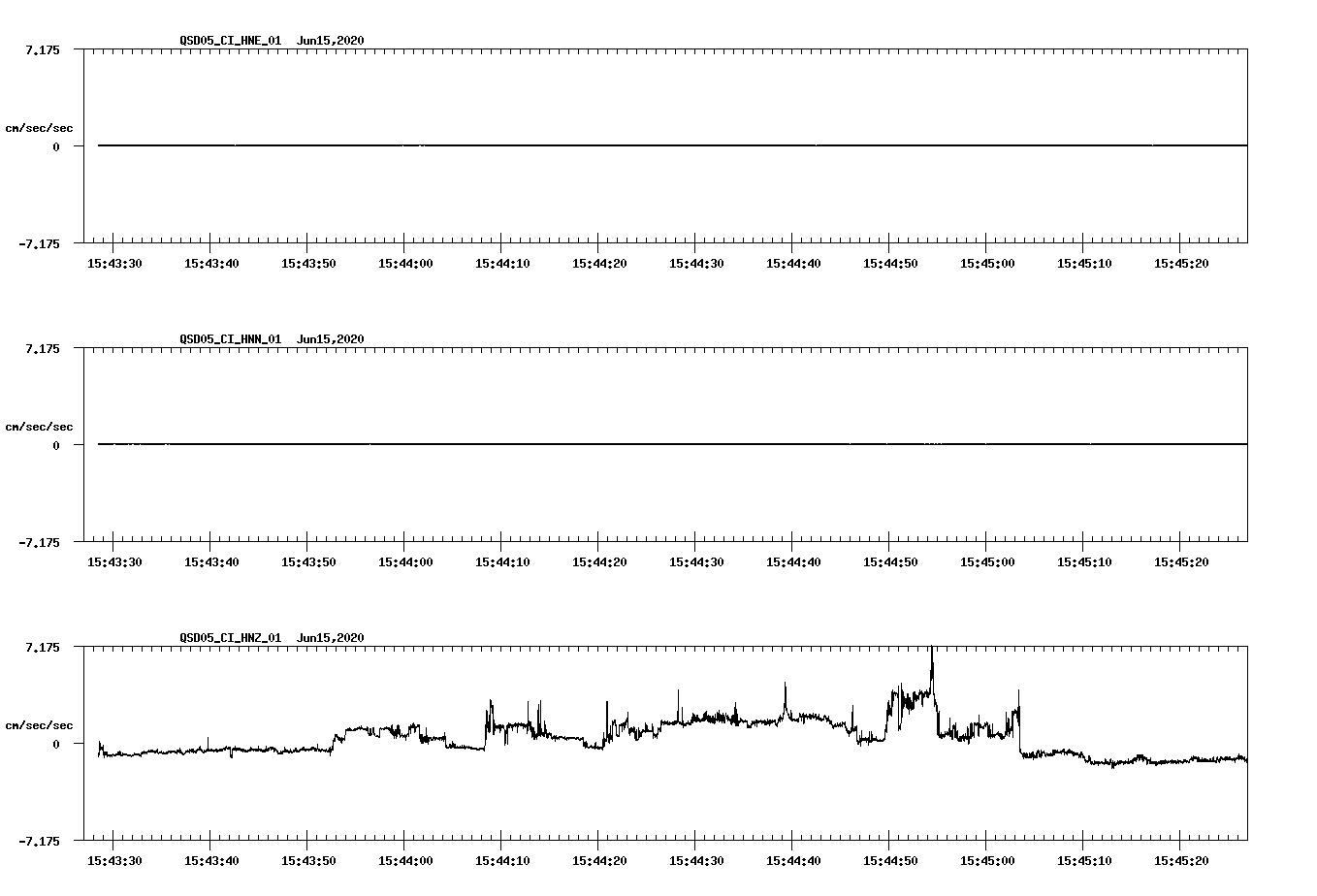Viewport: 1317px width, 896px height.
Task: Click the 7.175 upper axis label of the HNZ plot
Action: [43, 647]
